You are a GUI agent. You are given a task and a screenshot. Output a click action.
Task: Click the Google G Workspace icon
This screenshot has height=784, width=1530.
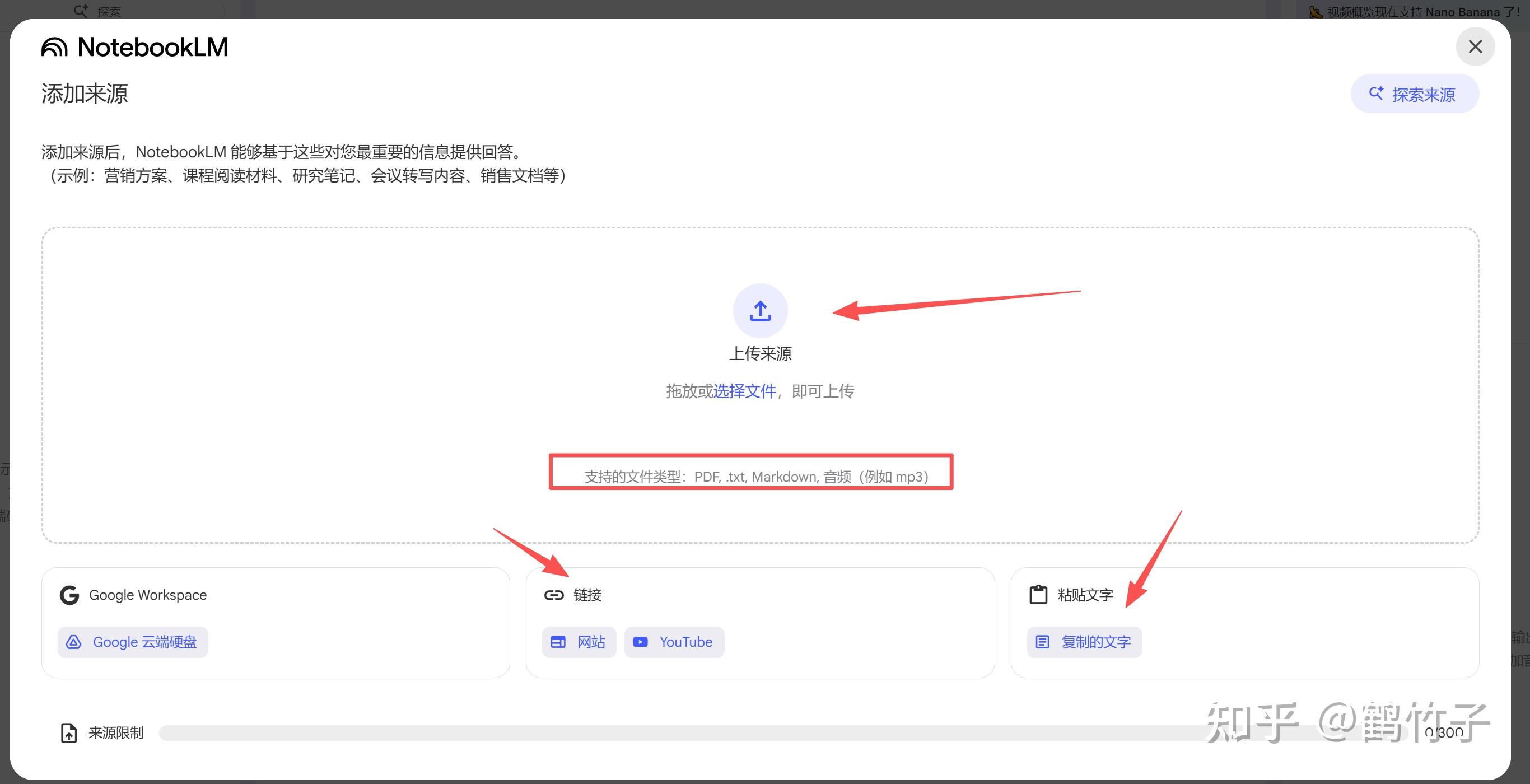coord(69,595)
